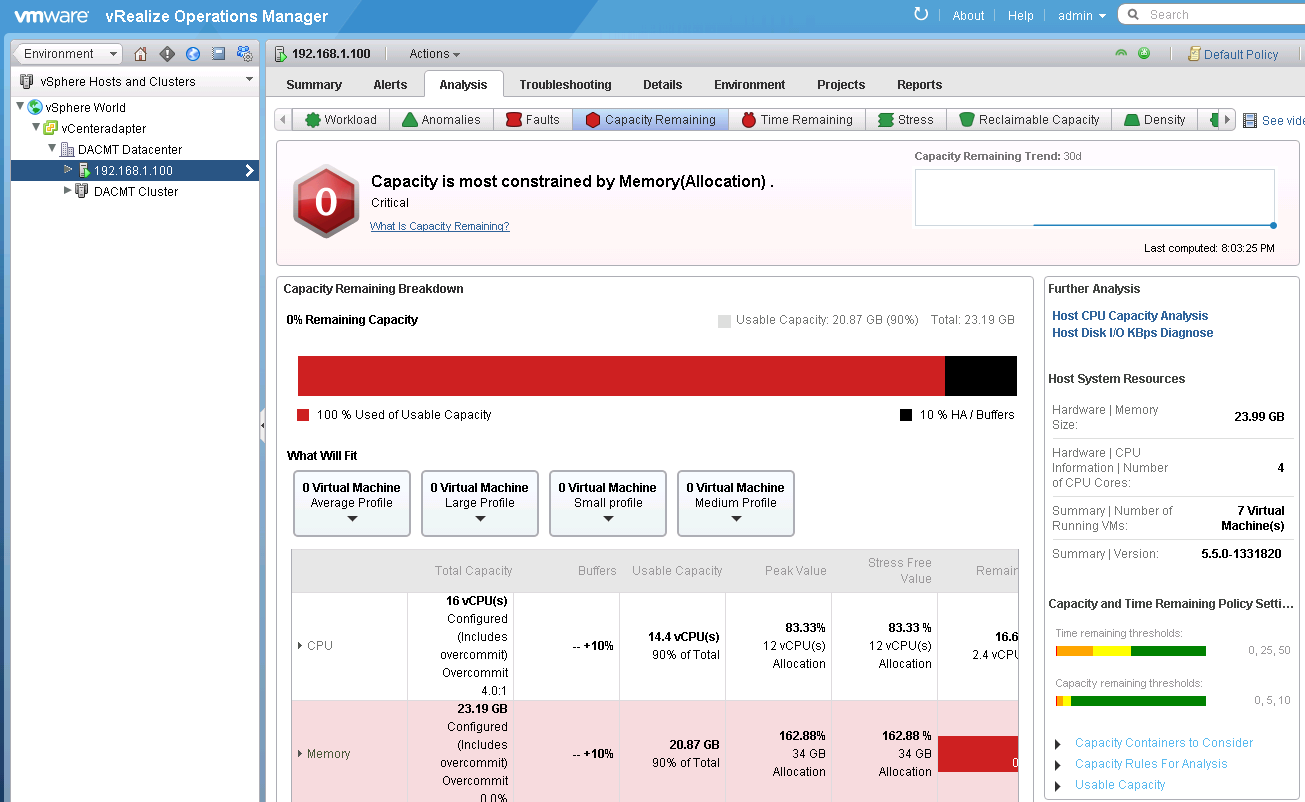Open the Time Remaining badge tab

pyautogui.click(x=798, y=120)
